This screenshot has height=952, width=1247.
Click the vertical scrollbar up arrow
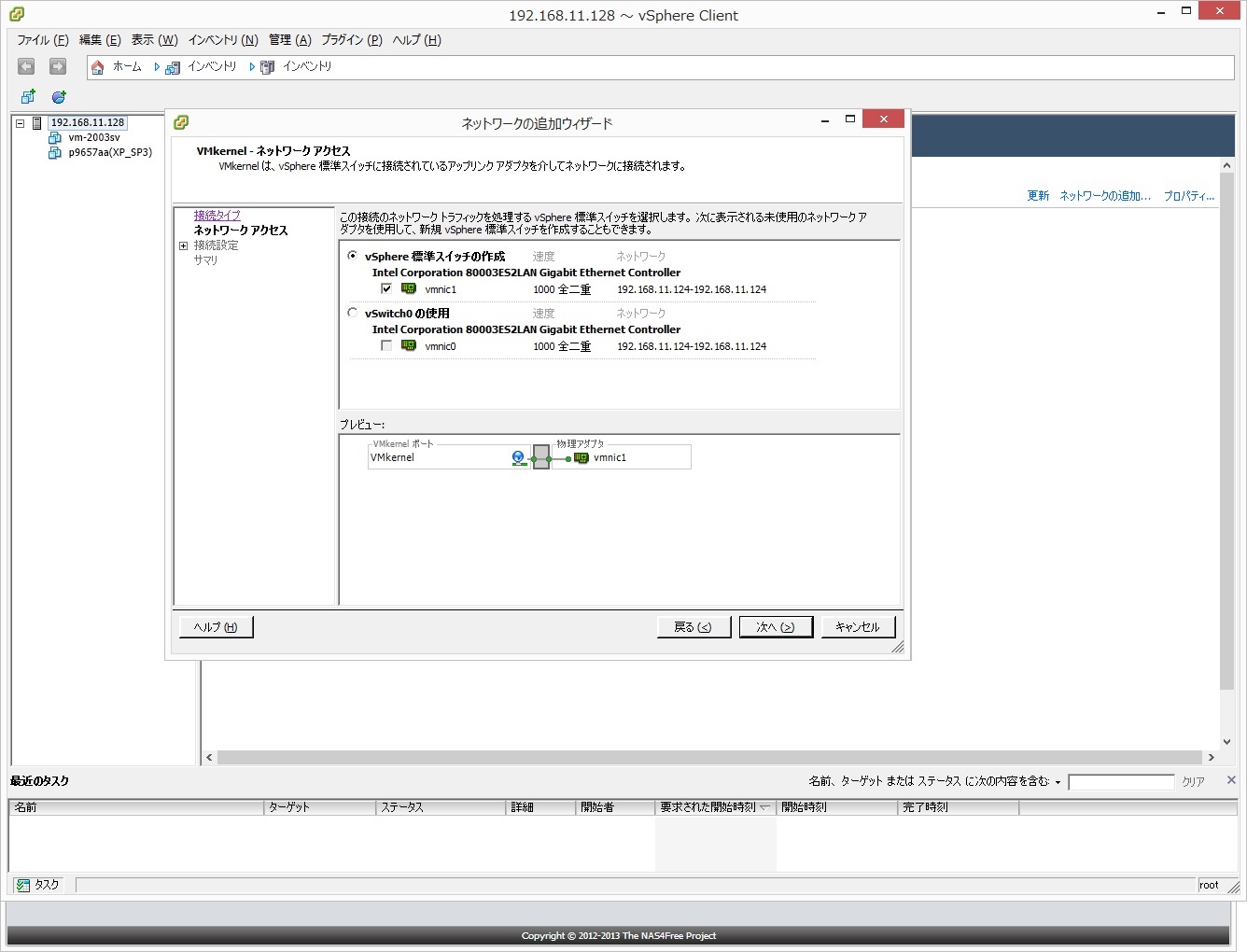(x=1227, y=165)
